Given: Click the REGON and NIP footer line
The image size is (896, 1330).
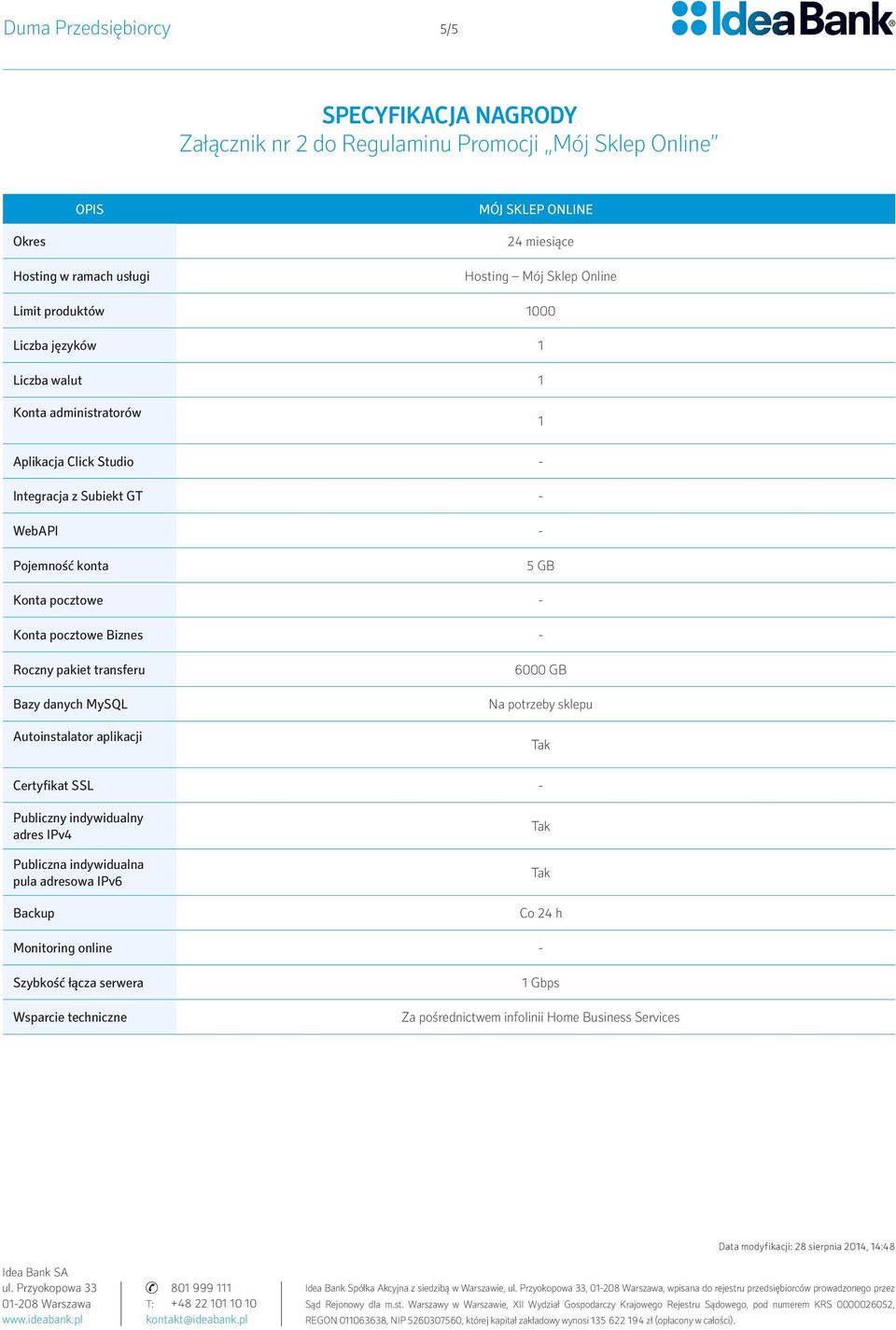Looking at the screenshot, I should (x=520, y=1321).
